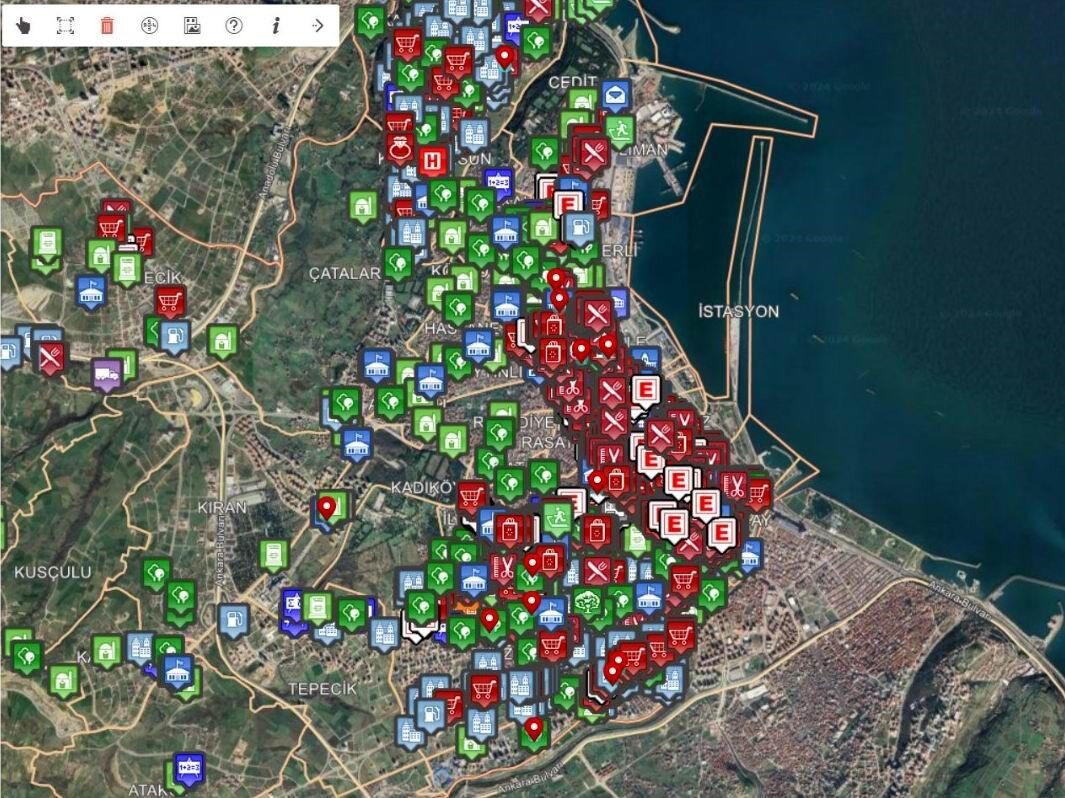The width and height of the screenshot is (1065, 798).
Task: Select the red scissors marker near coast
Action: (x=735, y=488)
